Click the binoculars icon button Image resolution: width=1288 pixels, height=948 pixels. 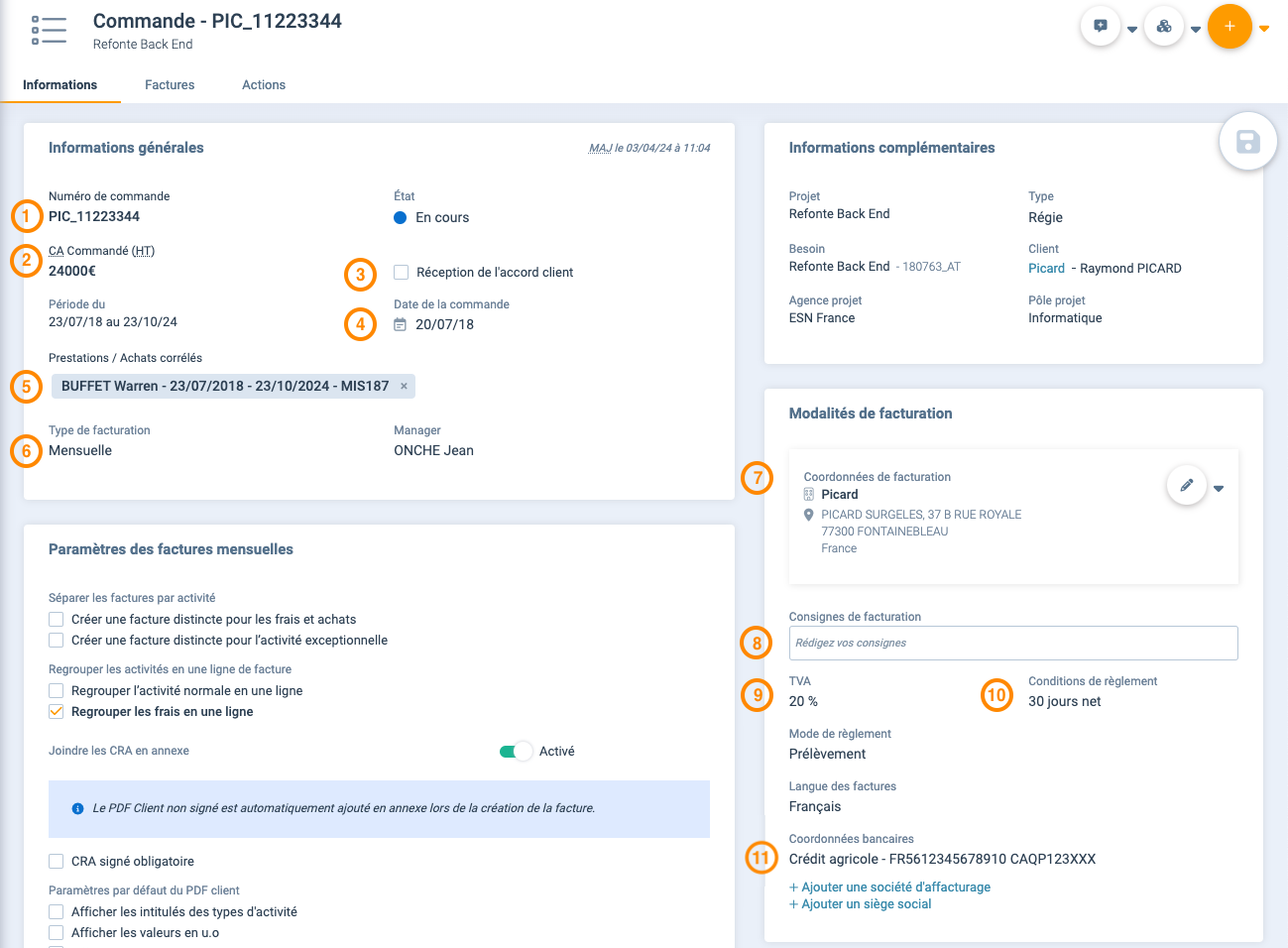click(1164, 27)
